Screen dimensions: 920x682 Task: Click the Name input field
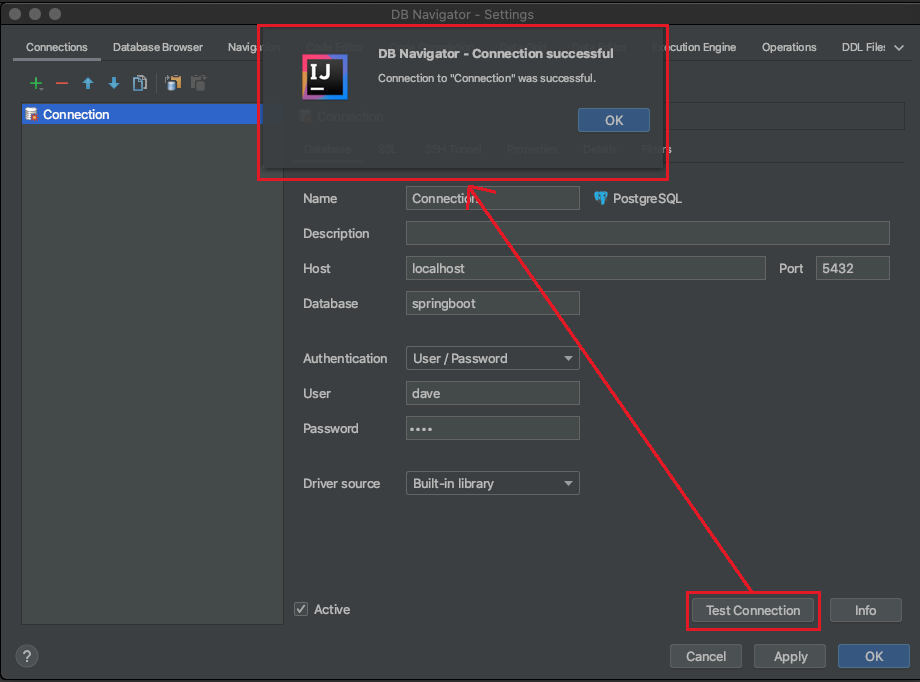tap(493, 198)
